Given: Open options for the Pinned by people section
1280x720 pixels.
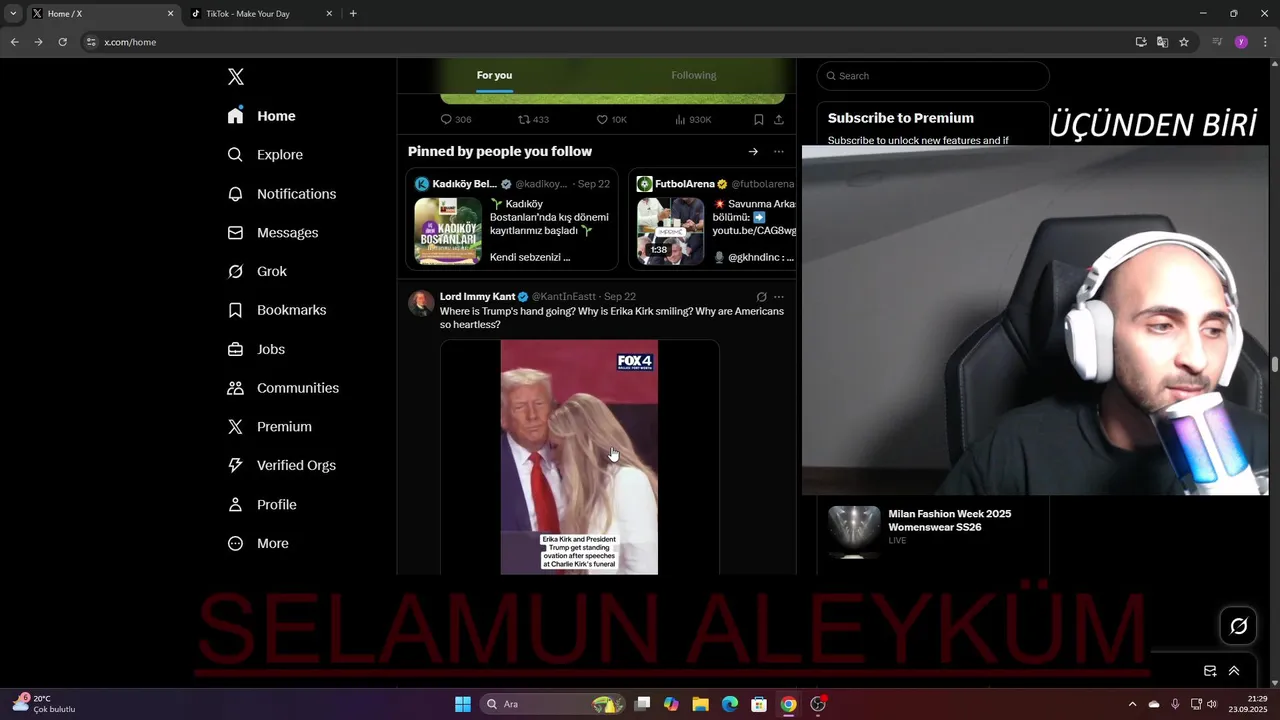Looking at the screenshot, I should [x=779, y=152].
